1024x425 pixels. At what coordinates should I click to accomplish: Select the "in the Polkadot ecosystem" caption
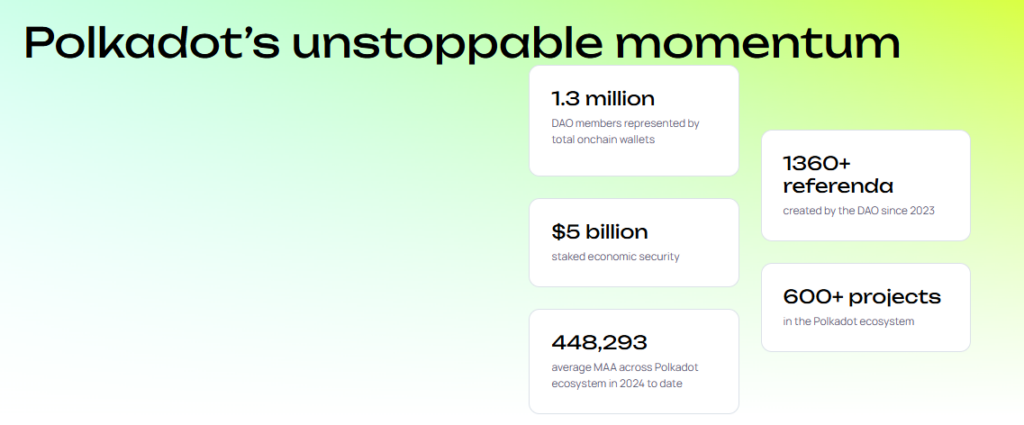click(x=848, y=321)
